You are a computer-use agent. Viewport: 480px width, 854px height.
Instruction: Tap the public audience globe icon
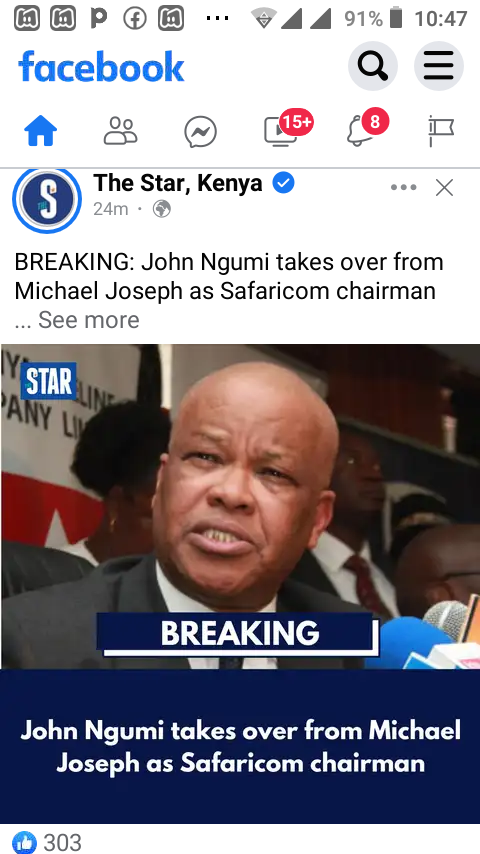click(x=162, y=209)
